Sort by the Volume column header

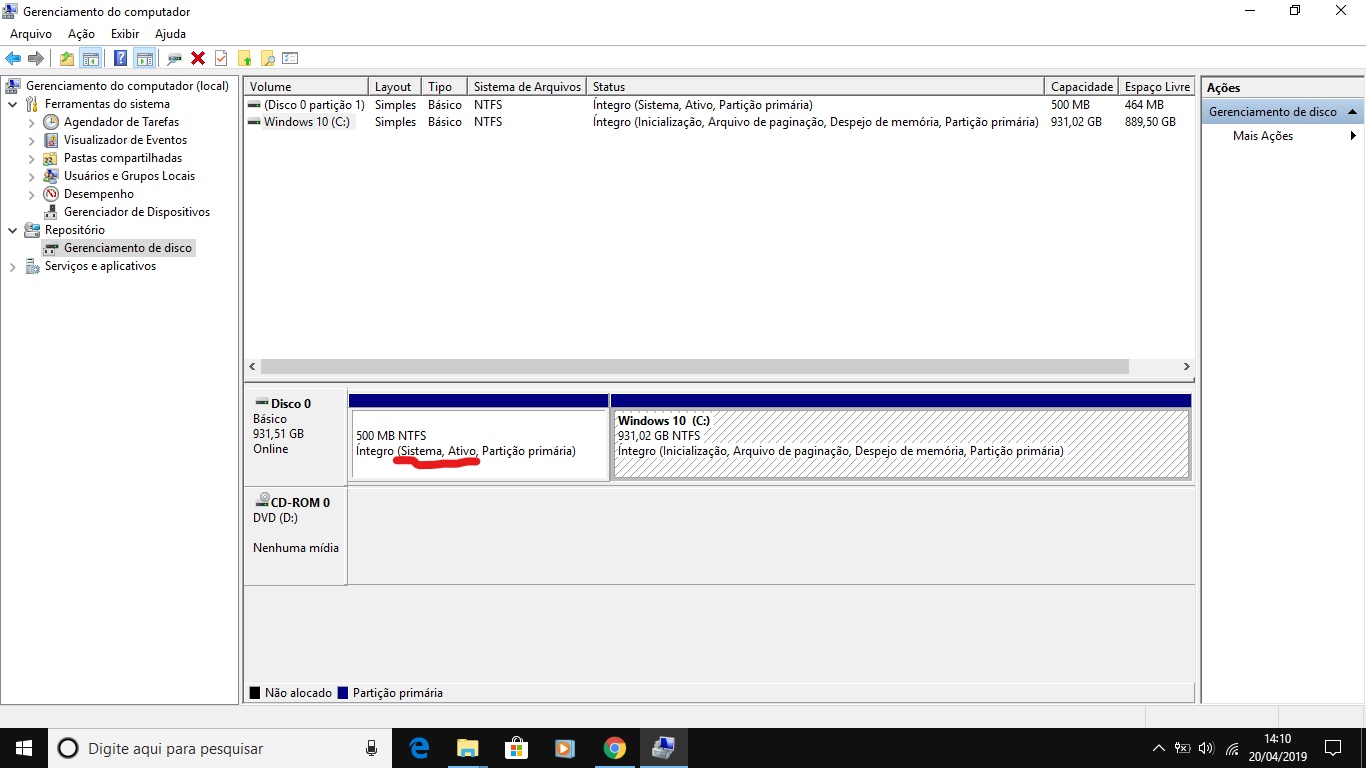pos(306,87)
